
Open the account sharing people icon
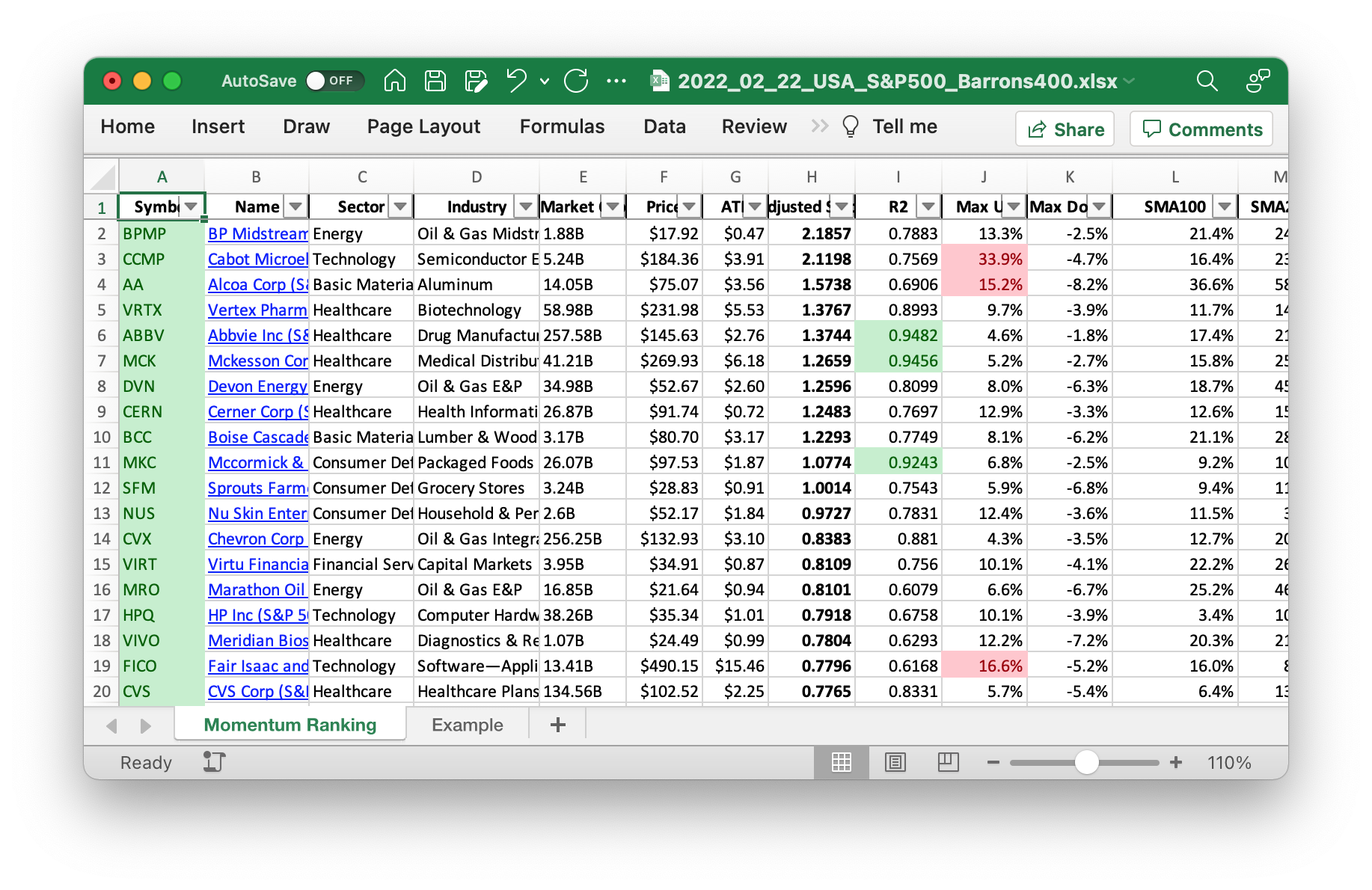pos(1258,81)
